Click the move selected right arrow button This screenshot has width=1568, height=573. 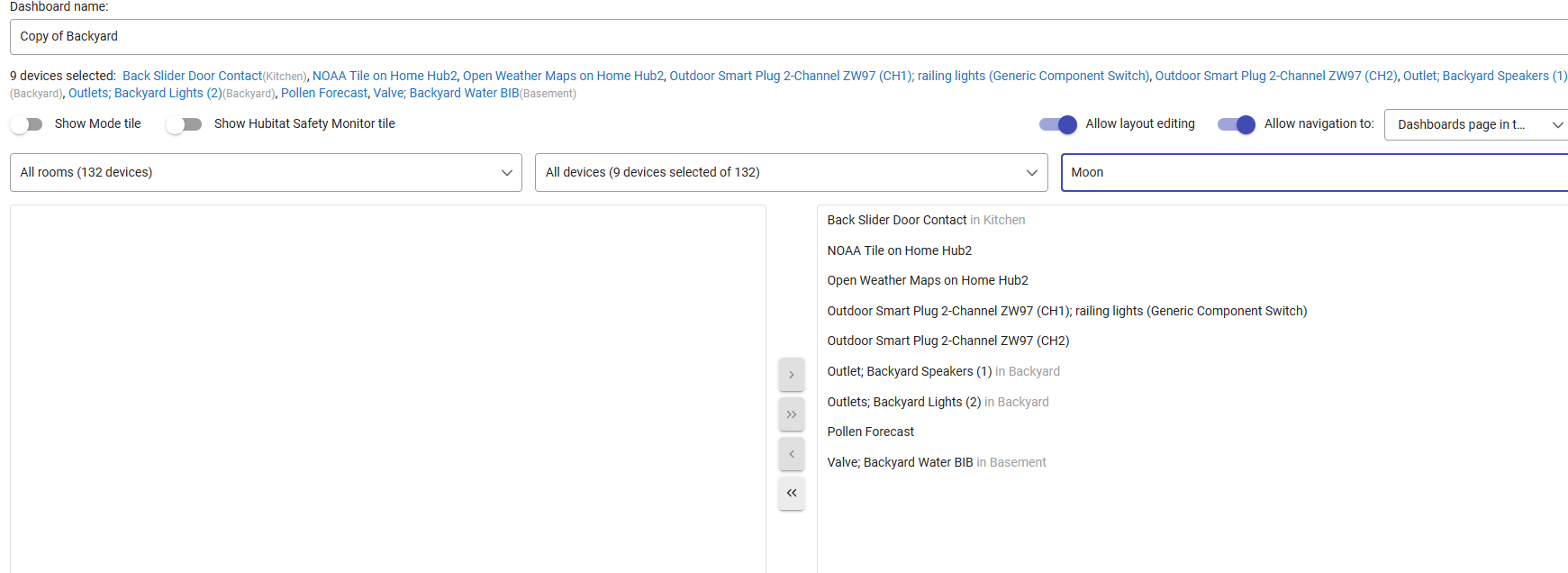coord(791,375)
